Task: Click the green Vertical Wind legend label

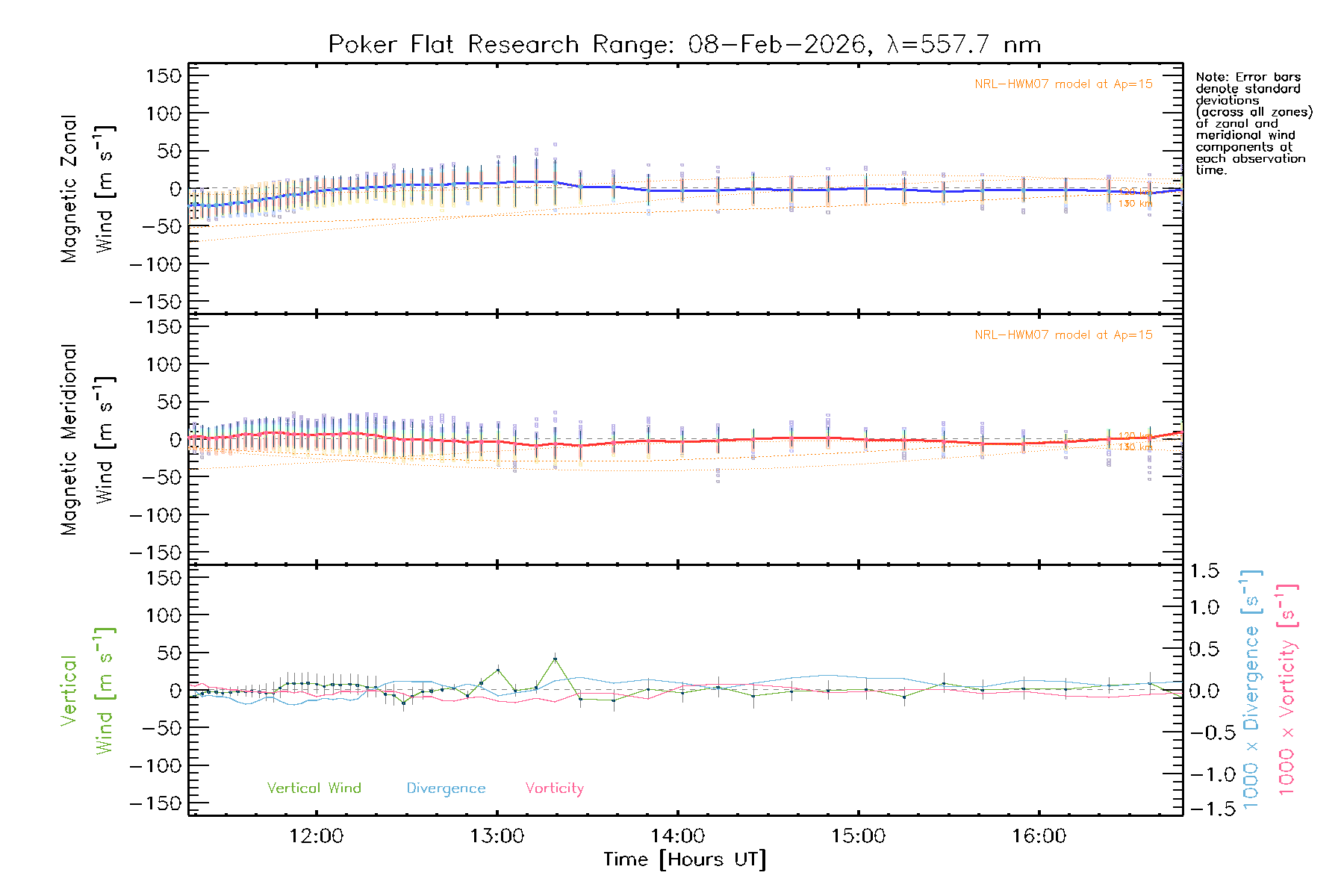Action: pyautogui.click(x=314, y=788)
